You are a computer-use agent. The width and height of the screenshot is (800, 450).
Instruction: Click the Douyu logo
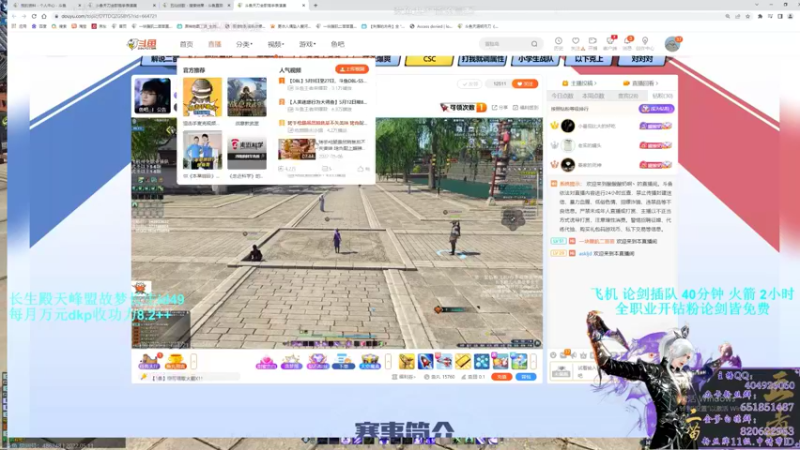click(x=142, y=44)
